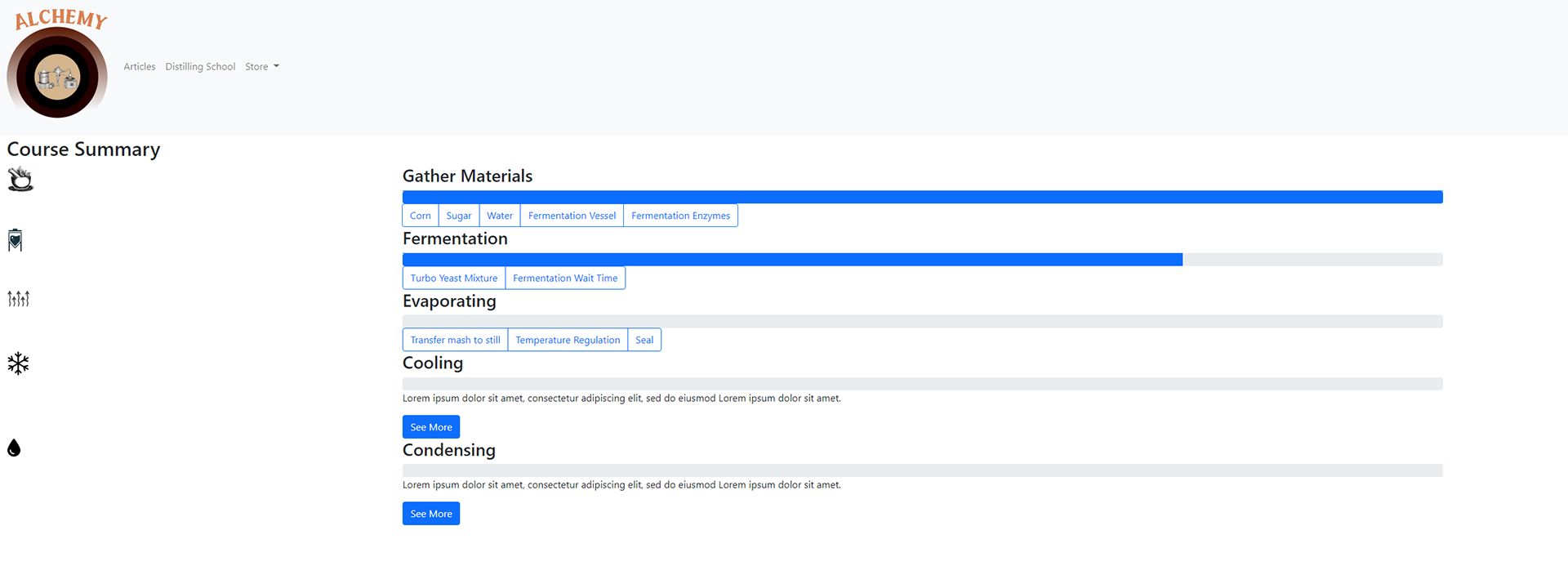Click the Fermentation Enzymes button
Viewport: 1568px width, 566px height.
(680, 216)
